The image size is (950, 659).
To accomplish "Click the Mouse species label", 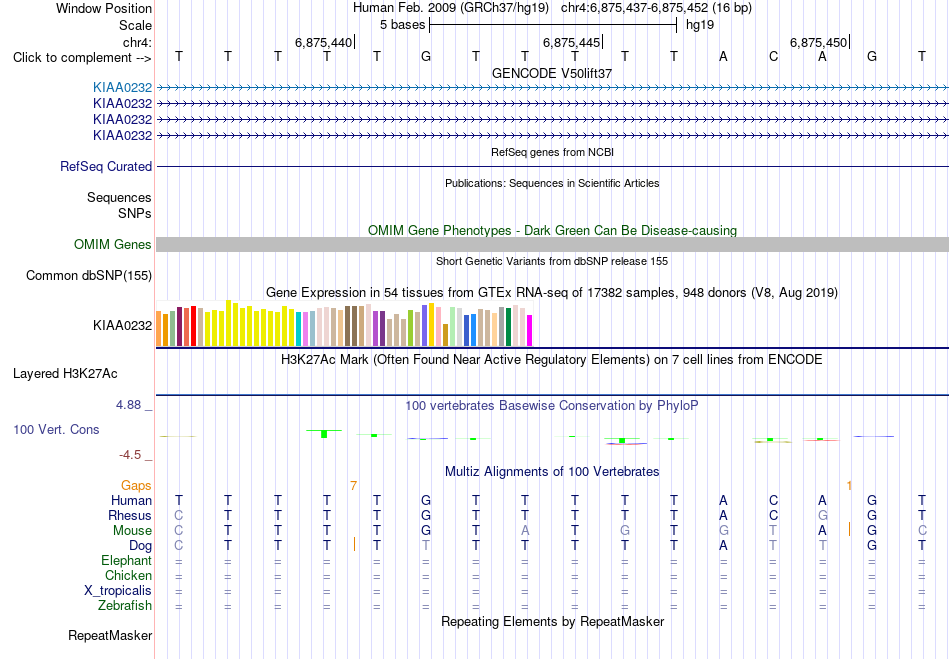I will (132, 531).
